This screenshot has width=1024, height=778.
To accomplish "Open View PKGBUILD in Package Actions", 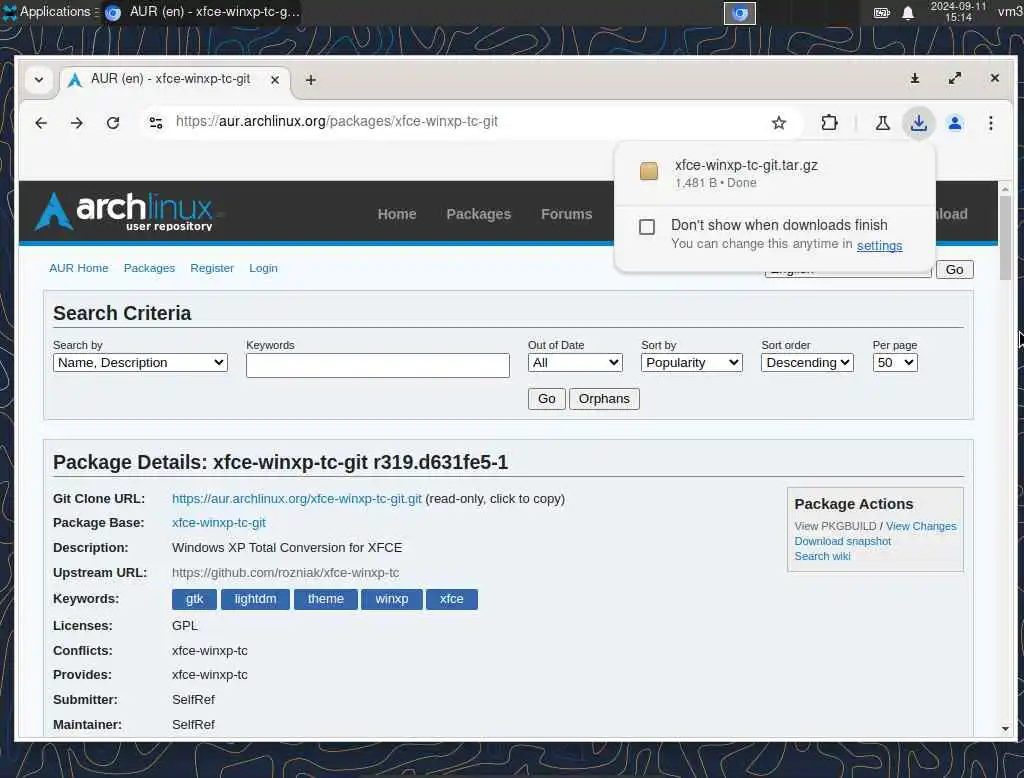I will point(835,526).
